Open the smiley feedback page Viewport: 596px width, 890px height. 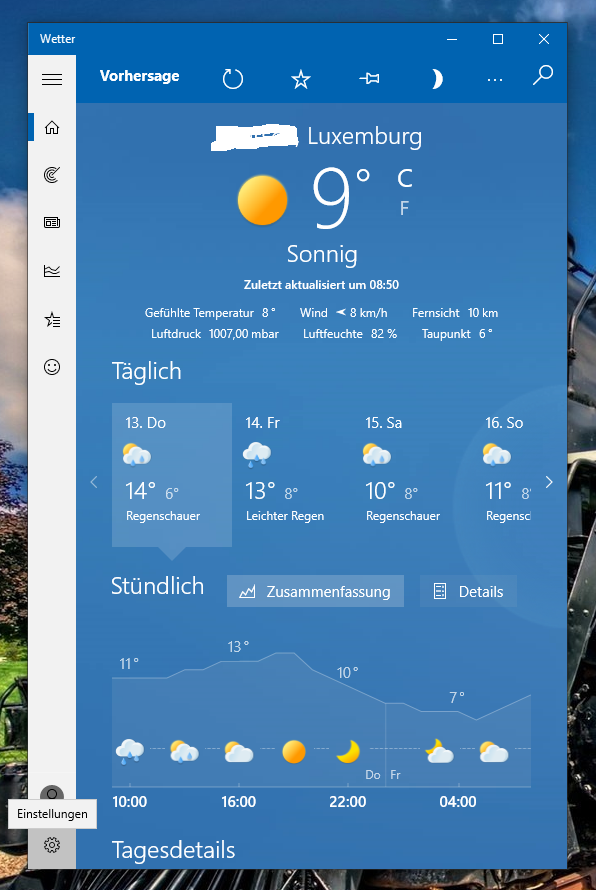click(x=52, y=367)
